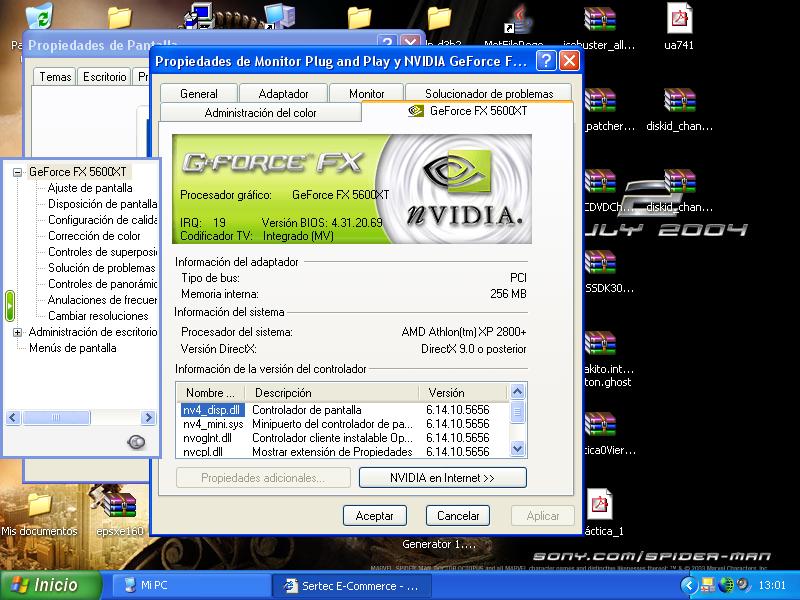Select the ticaOVier archive desktop icon
800x600 pixels.
[601, 424]
